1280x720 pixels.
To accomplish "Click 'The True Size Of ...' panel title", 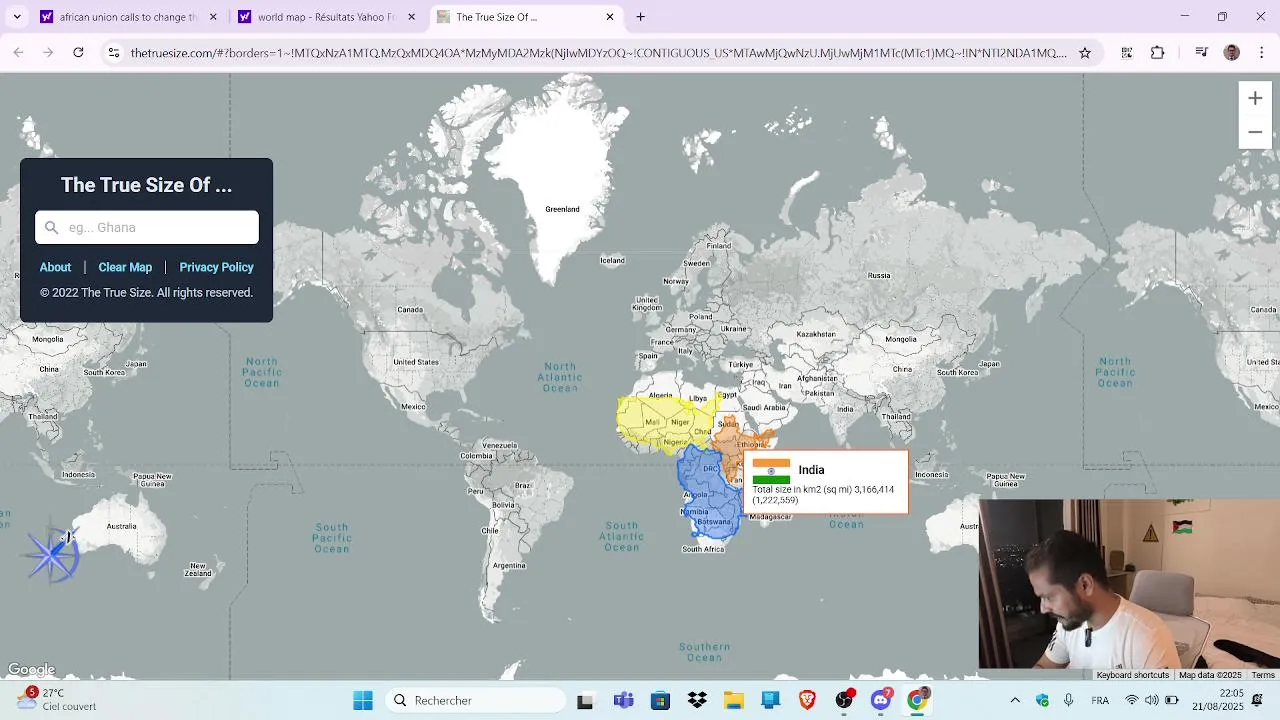I will tap(146, 185).
